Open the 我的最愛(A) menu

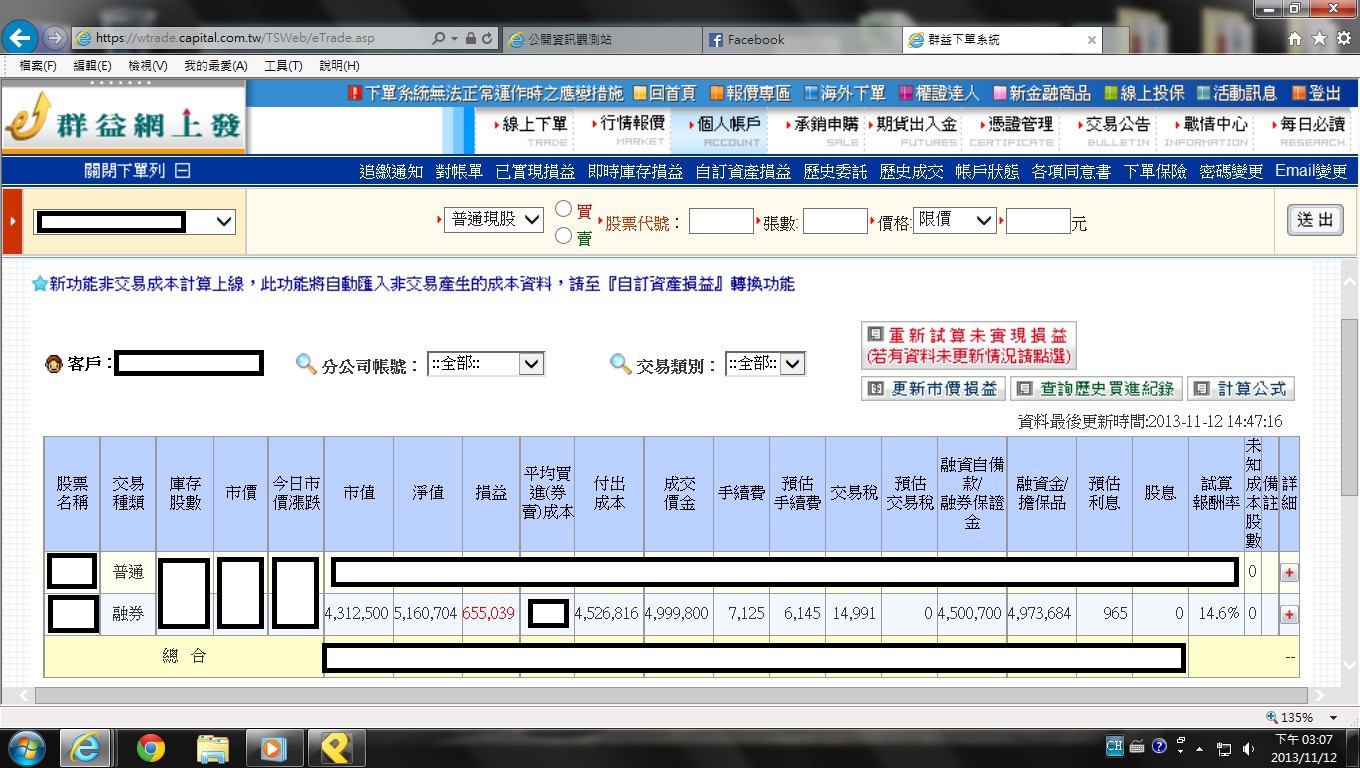point(215,66)
